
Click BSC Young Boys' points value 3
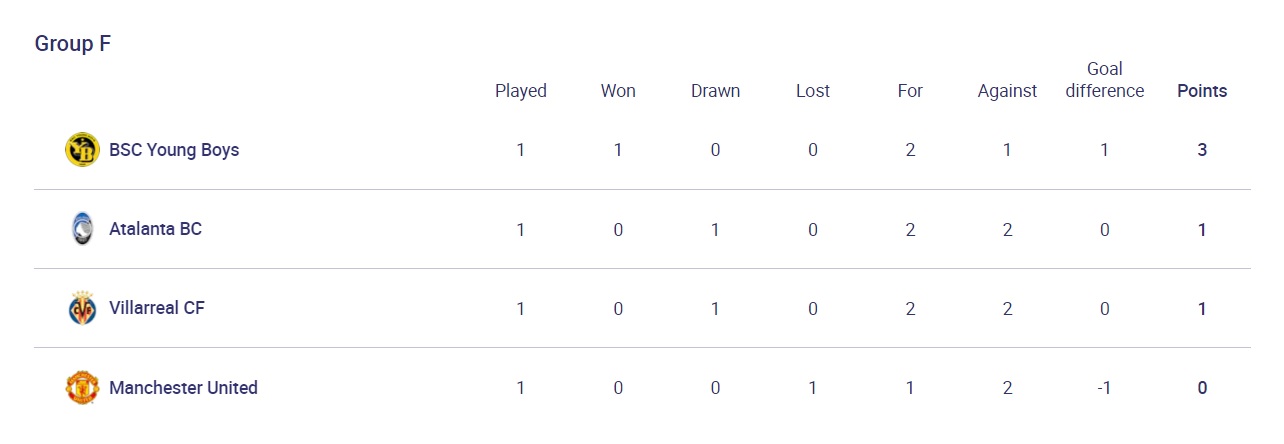tap(1202, 150)
